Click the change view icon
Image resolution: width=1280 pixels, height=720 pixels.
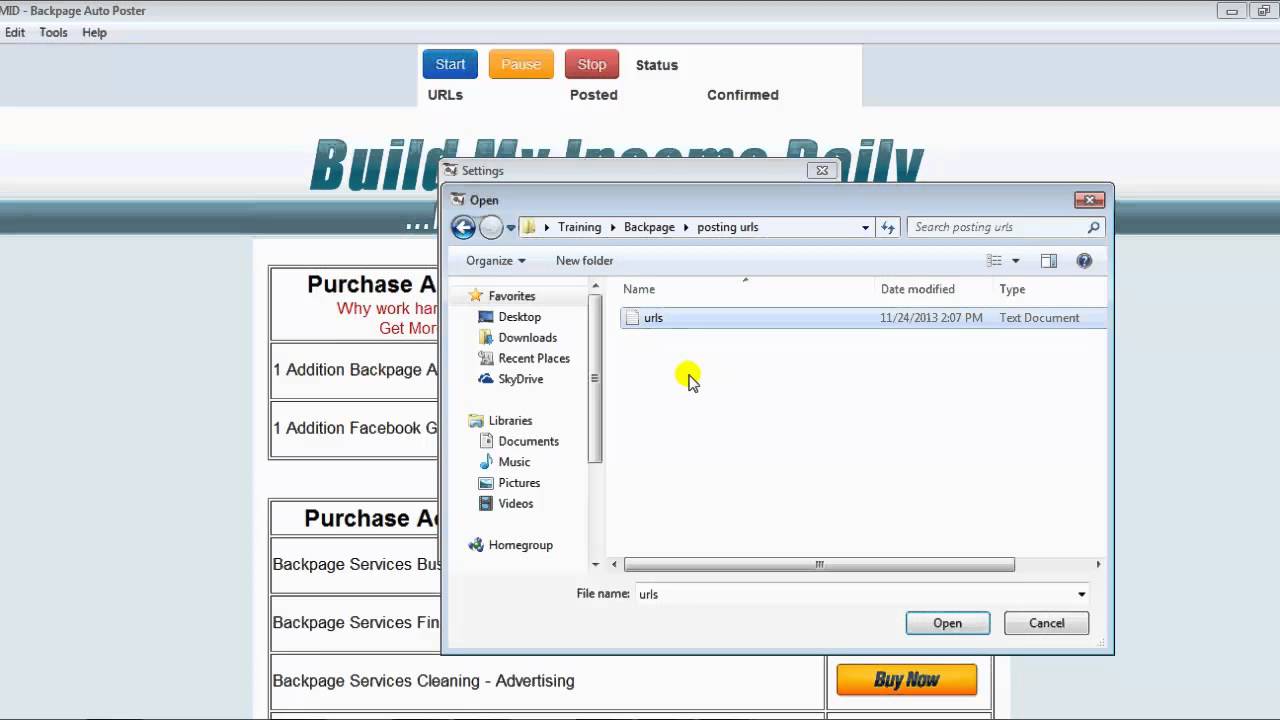(x=994, y=260)
